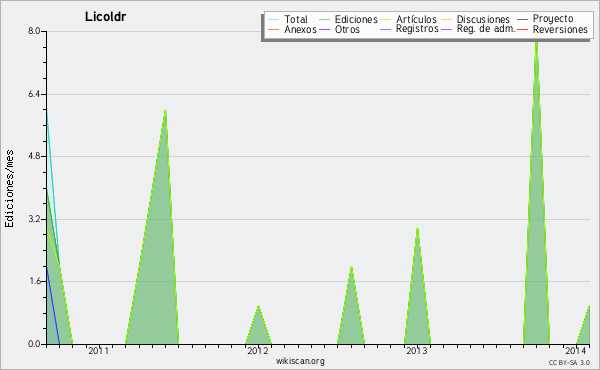Screen dimensions: 600x370
Task: Click the green Ediciones legend line
Action: (324, 19)
